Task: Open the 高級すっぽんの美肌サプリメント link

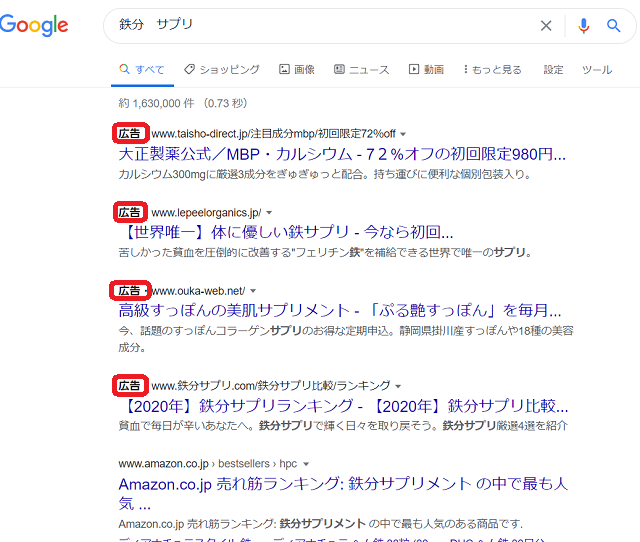Action: tap(342, 311)
